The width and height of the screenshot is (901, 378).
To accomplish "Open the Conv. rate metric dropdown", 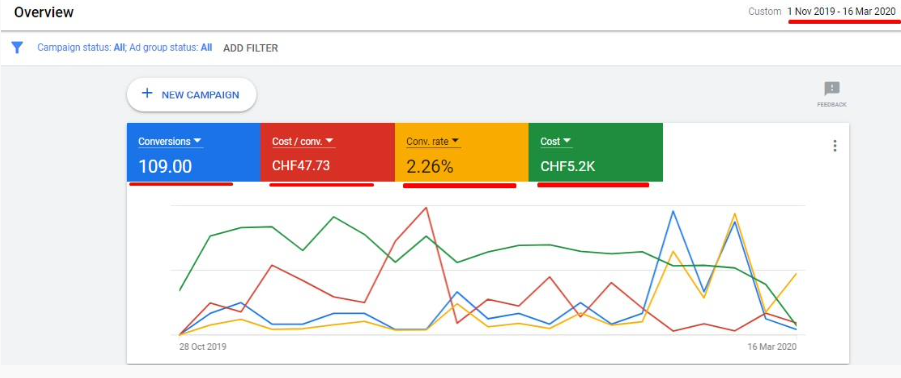I will pos(455,141).
